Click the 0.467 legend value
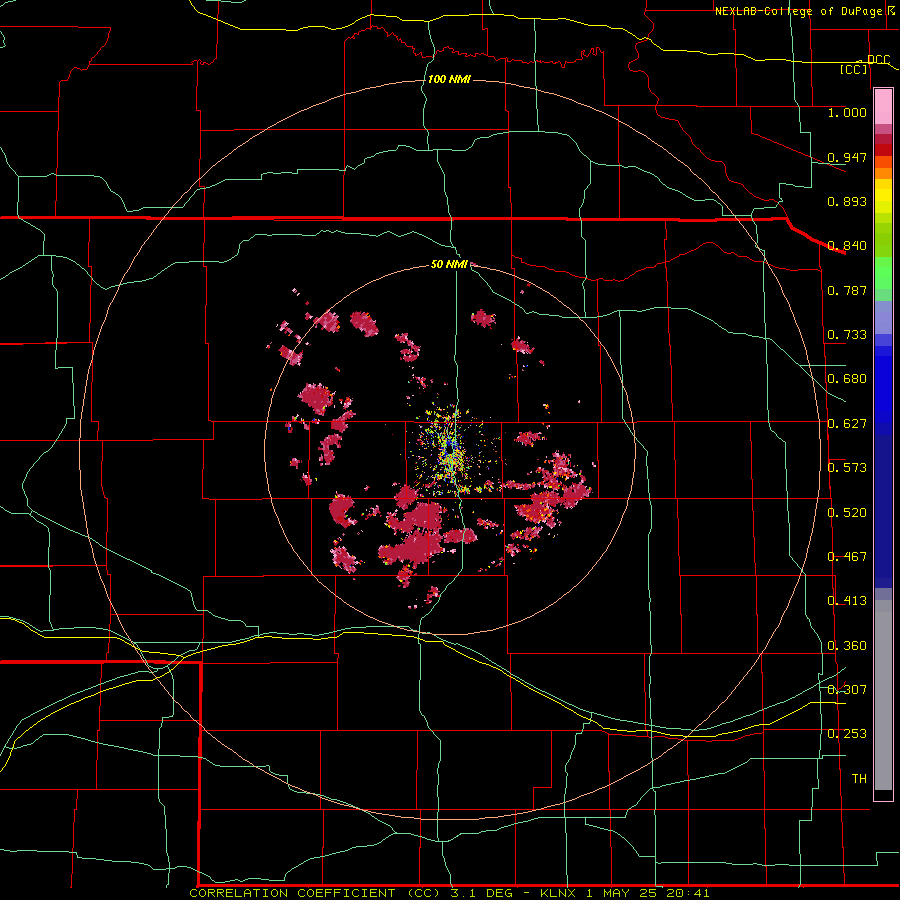The height and width of the screenshot is (900, 900). (847, 557)
